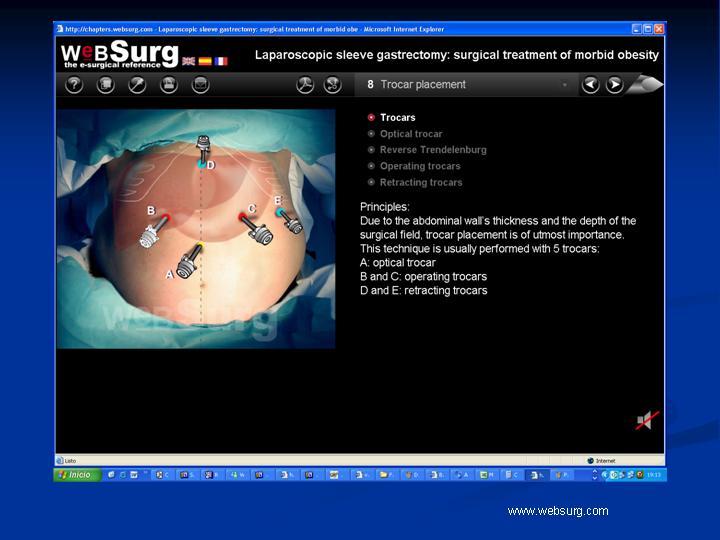Go to previous chapter with left arrow
The image size is (720, 540).
[591, 85]
